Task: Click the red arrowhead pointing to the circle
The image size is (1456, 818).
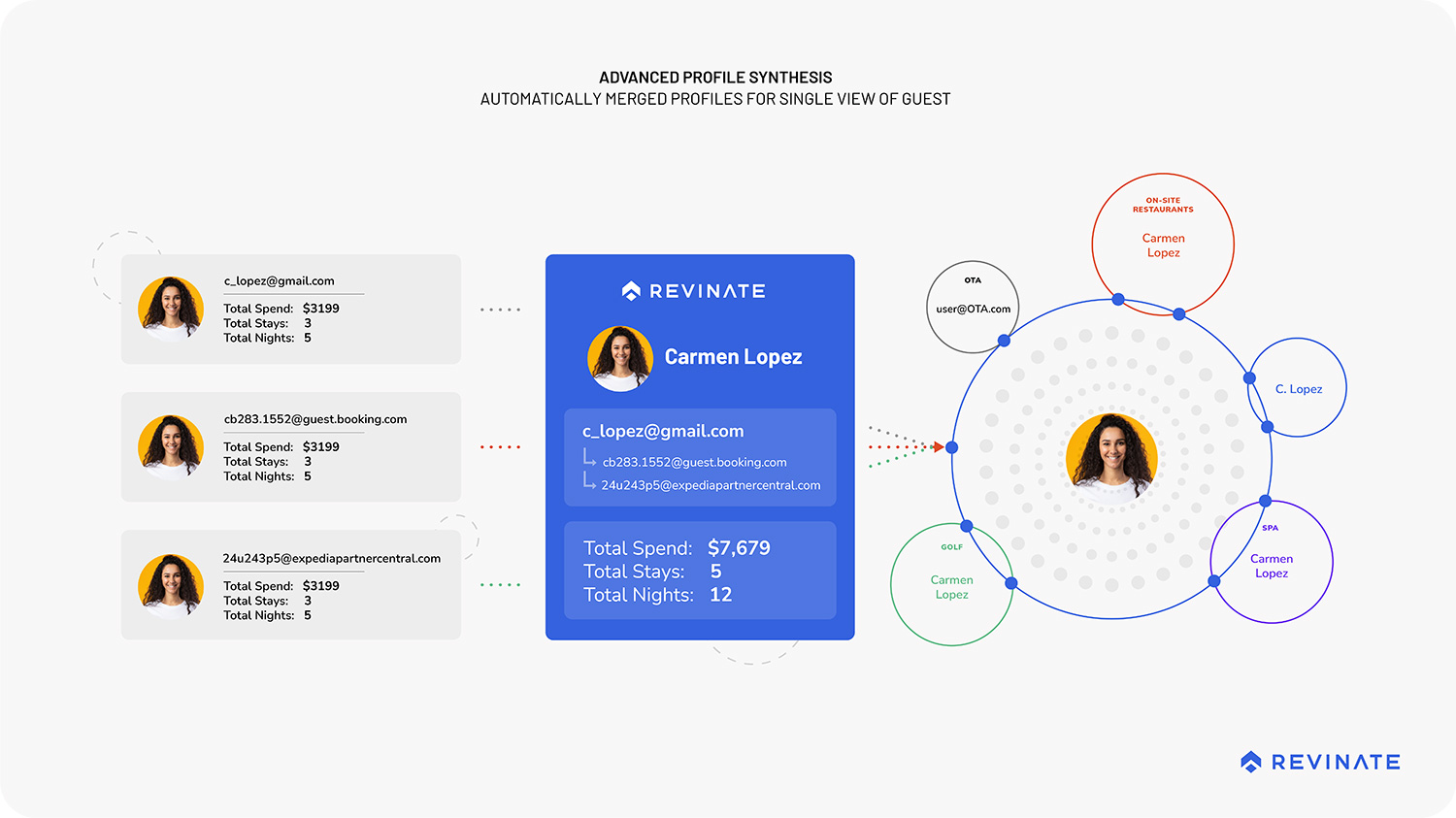Action: pos(938,447)
